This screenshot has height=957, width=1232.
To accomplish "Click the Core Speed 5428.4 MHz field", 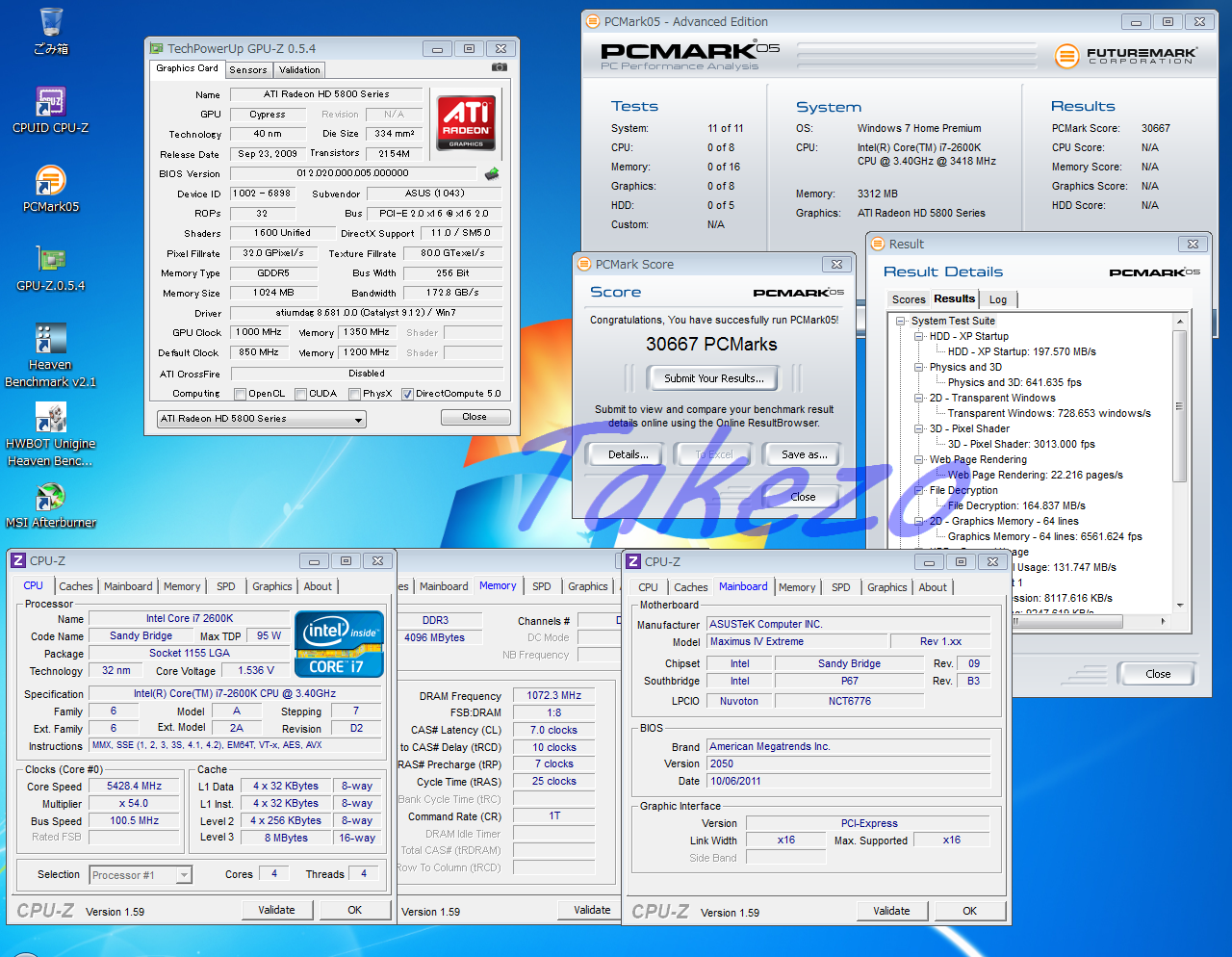I will point(135,786).
